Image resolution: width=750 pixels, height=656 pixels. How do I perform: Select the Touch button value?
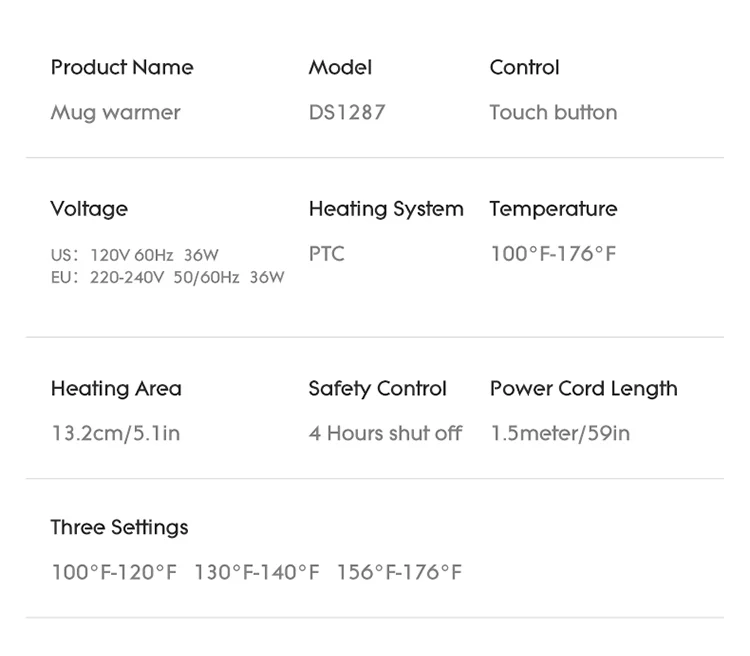(x=553, y=112)
